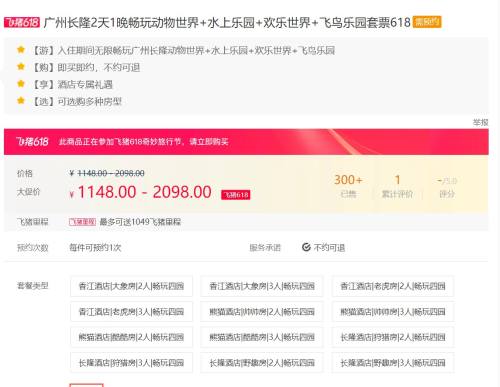Click the banner text 此商品正在参加飞猪618奇妙旅行节
The width and height of the screenshot is (500, 387).
point(143,142)
